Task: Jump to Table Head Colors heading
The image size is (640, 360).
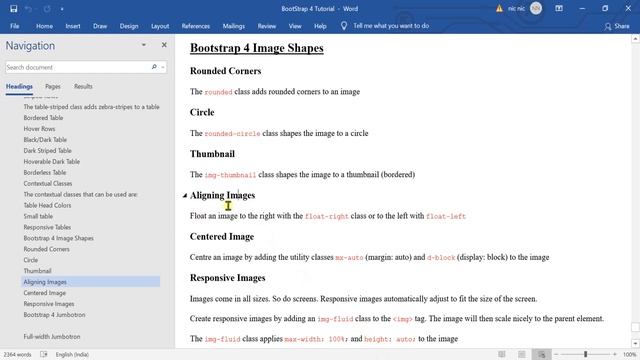Action: 47,205
